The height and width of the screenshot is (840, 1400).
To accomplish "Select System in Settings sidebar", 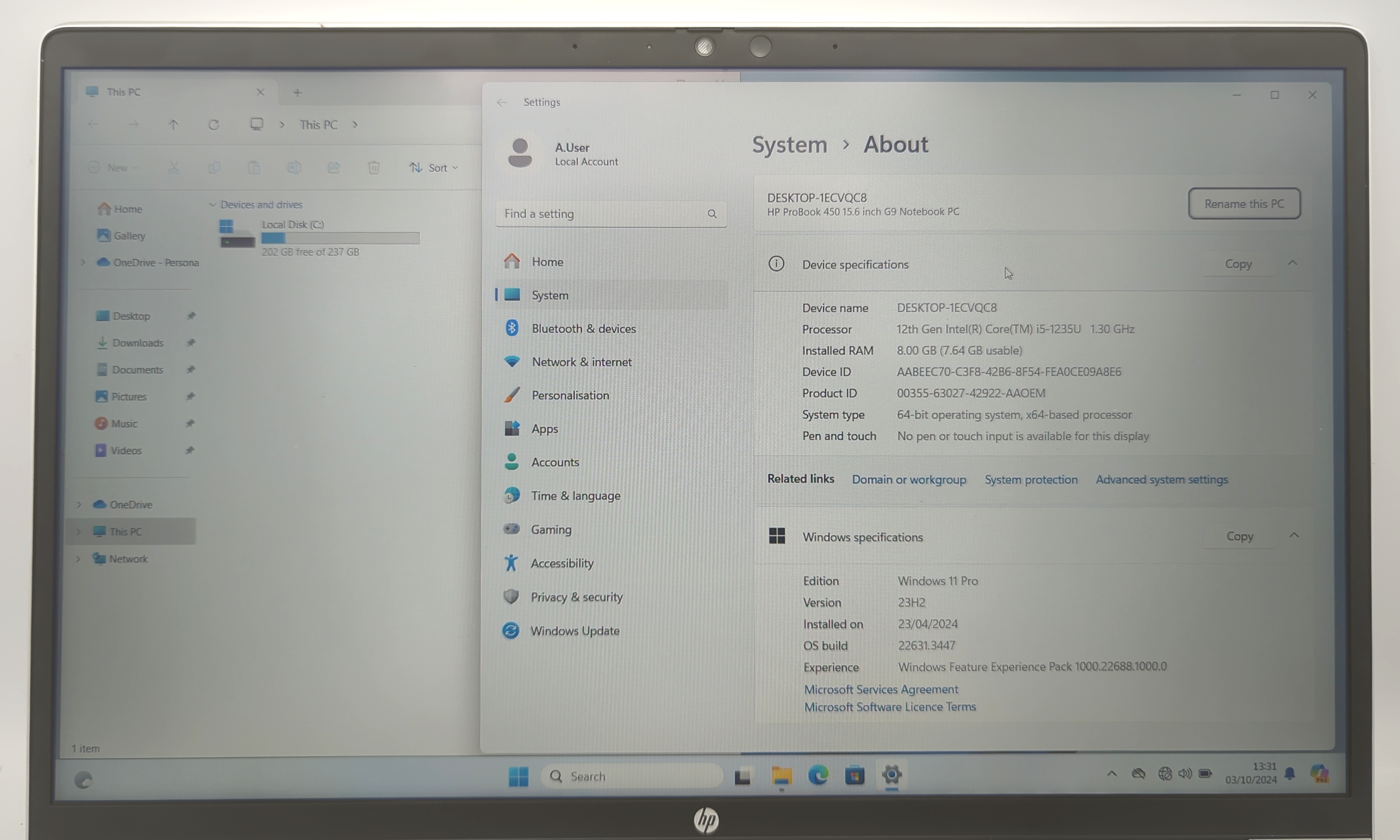I will [612, 295].
